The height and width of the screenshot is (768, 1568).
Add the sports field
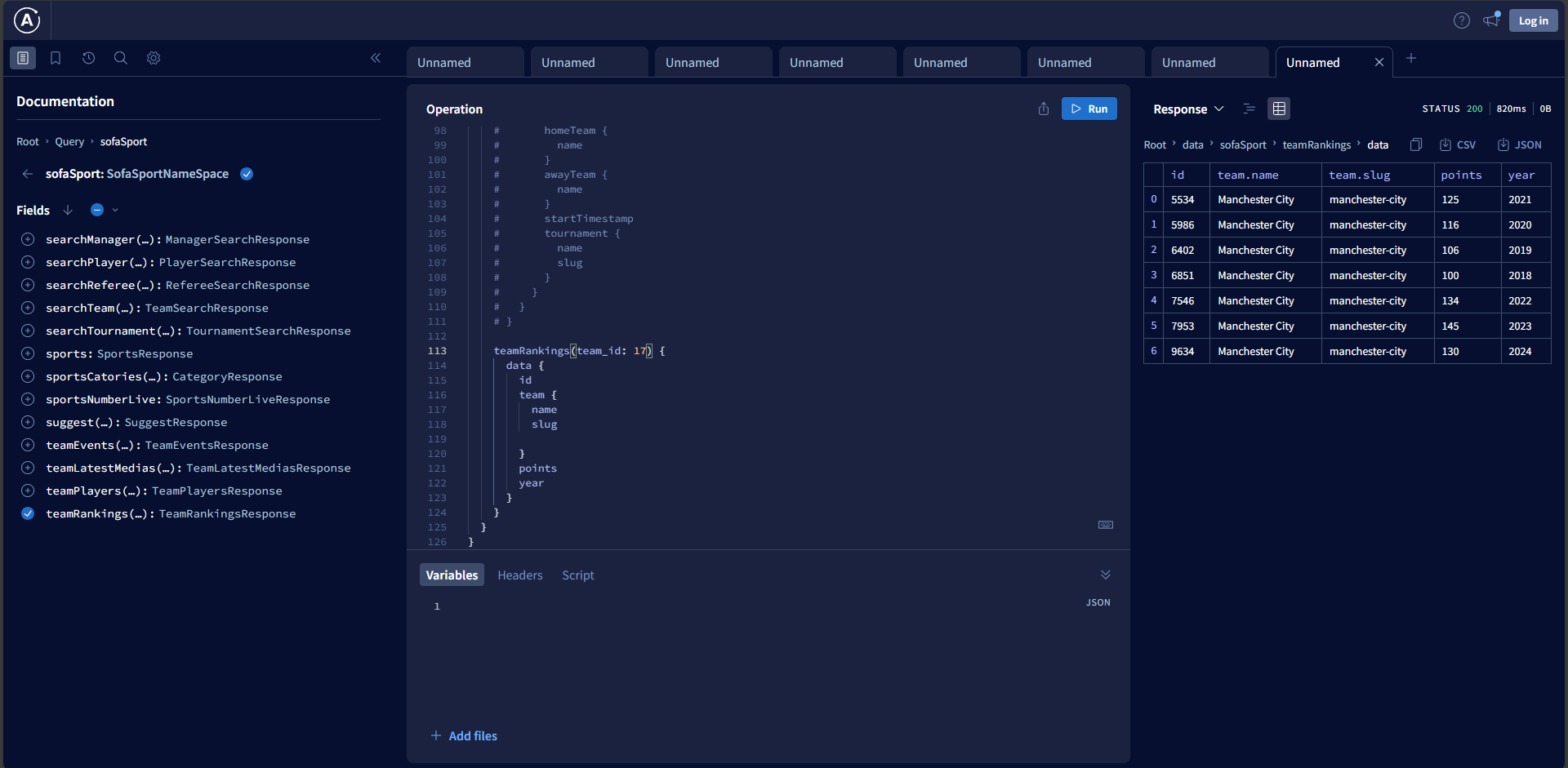click(28, 353)
